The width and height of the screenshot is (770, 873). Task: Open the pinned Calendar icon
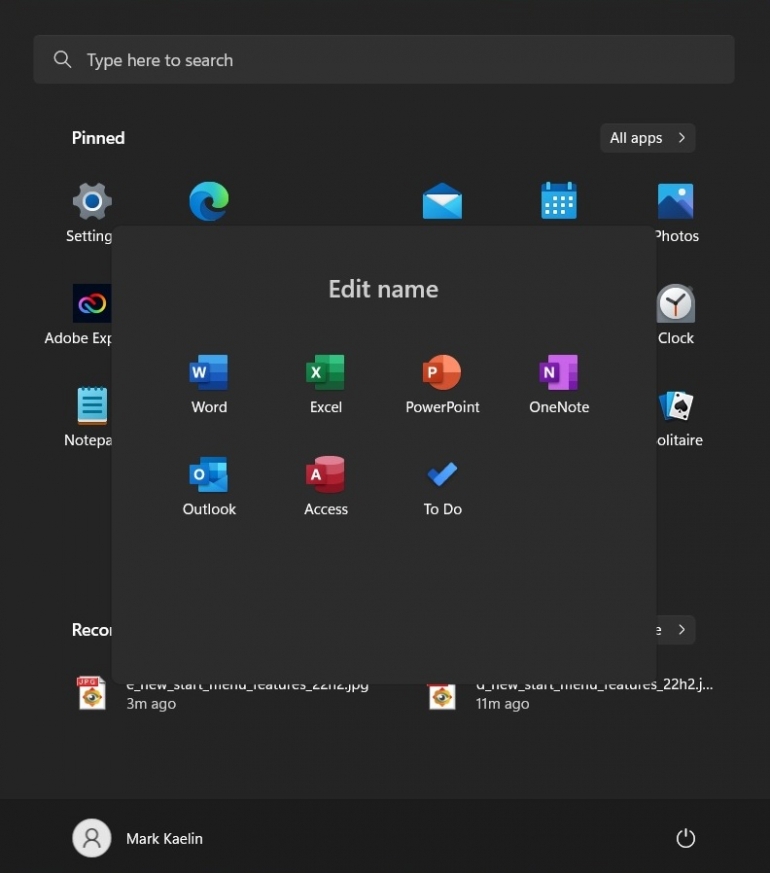(559, 200)
